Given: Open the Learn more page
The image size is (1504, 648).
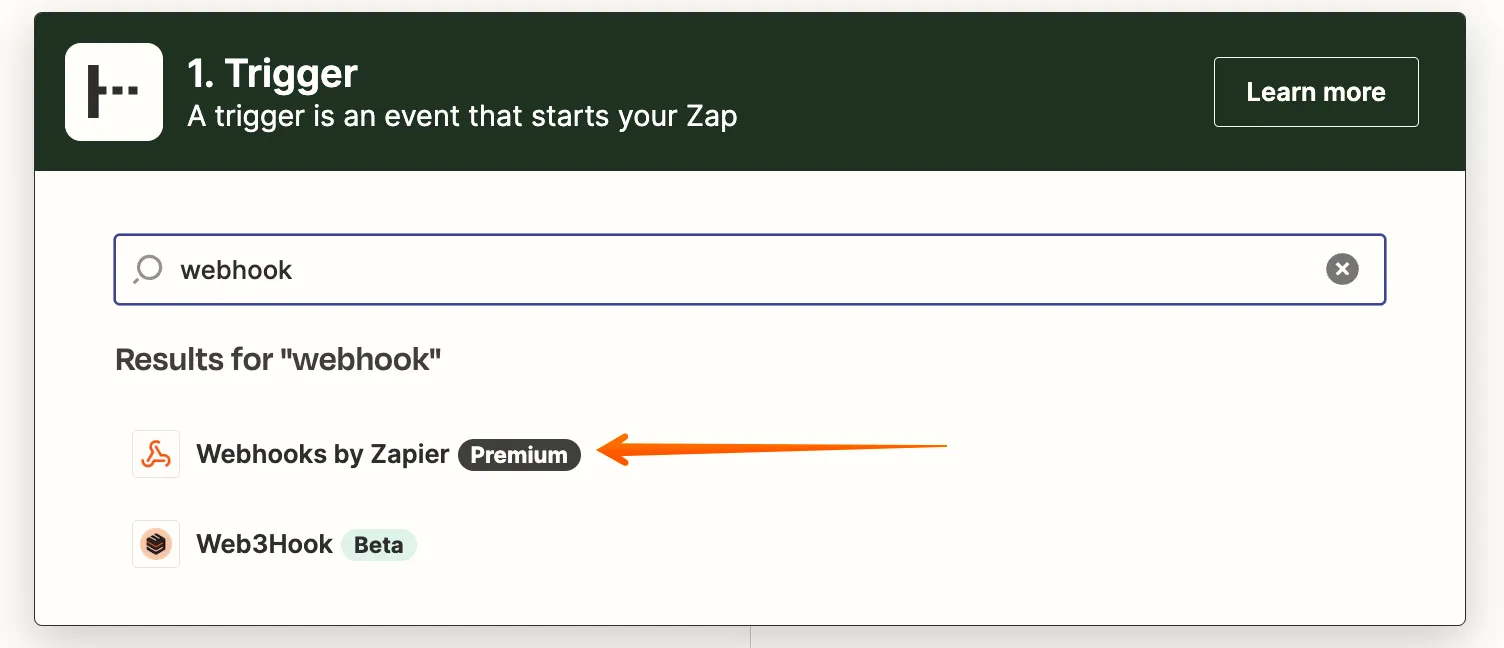Looking at the screenshot, I should [1316, 91].
